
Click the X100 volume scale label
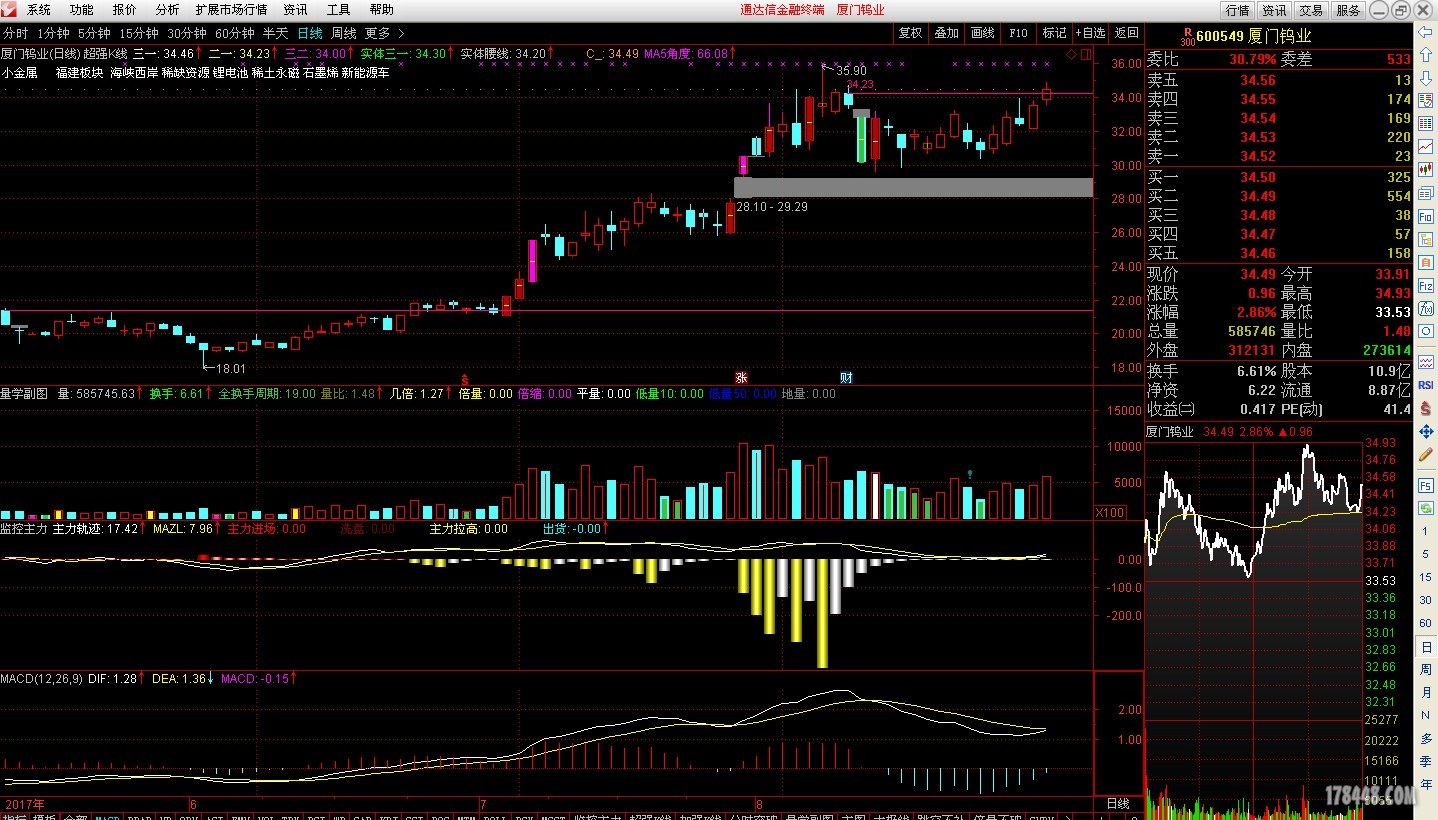pyautogui.click(x=1110, y=512)
